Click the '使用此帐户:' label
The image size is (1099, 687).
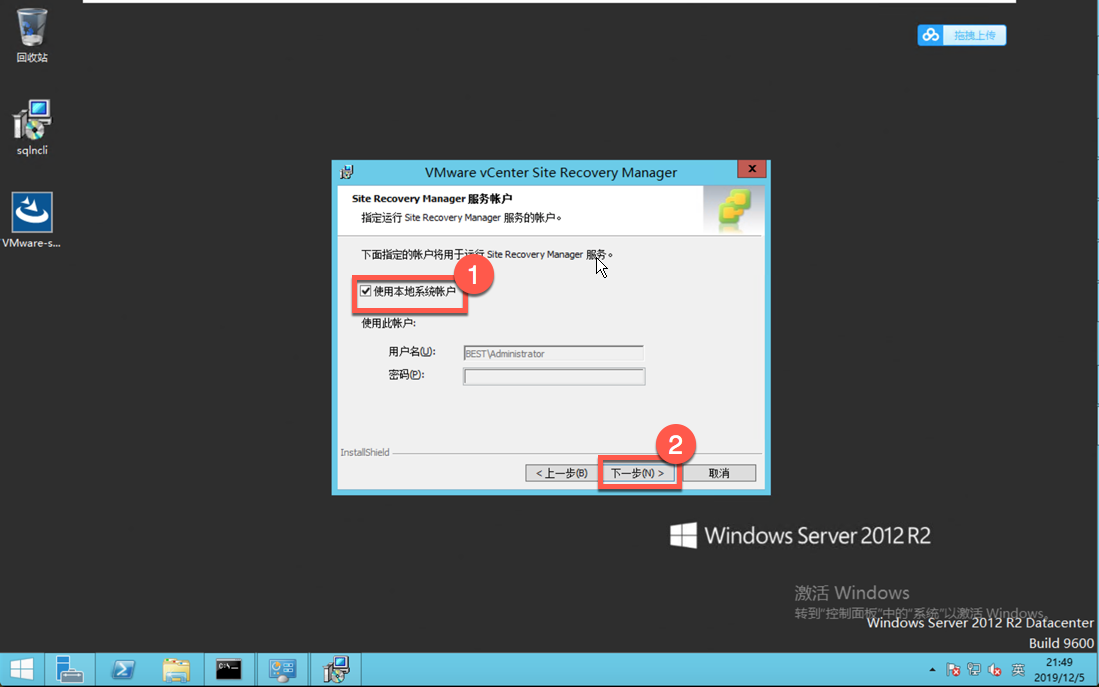point(388,323)
